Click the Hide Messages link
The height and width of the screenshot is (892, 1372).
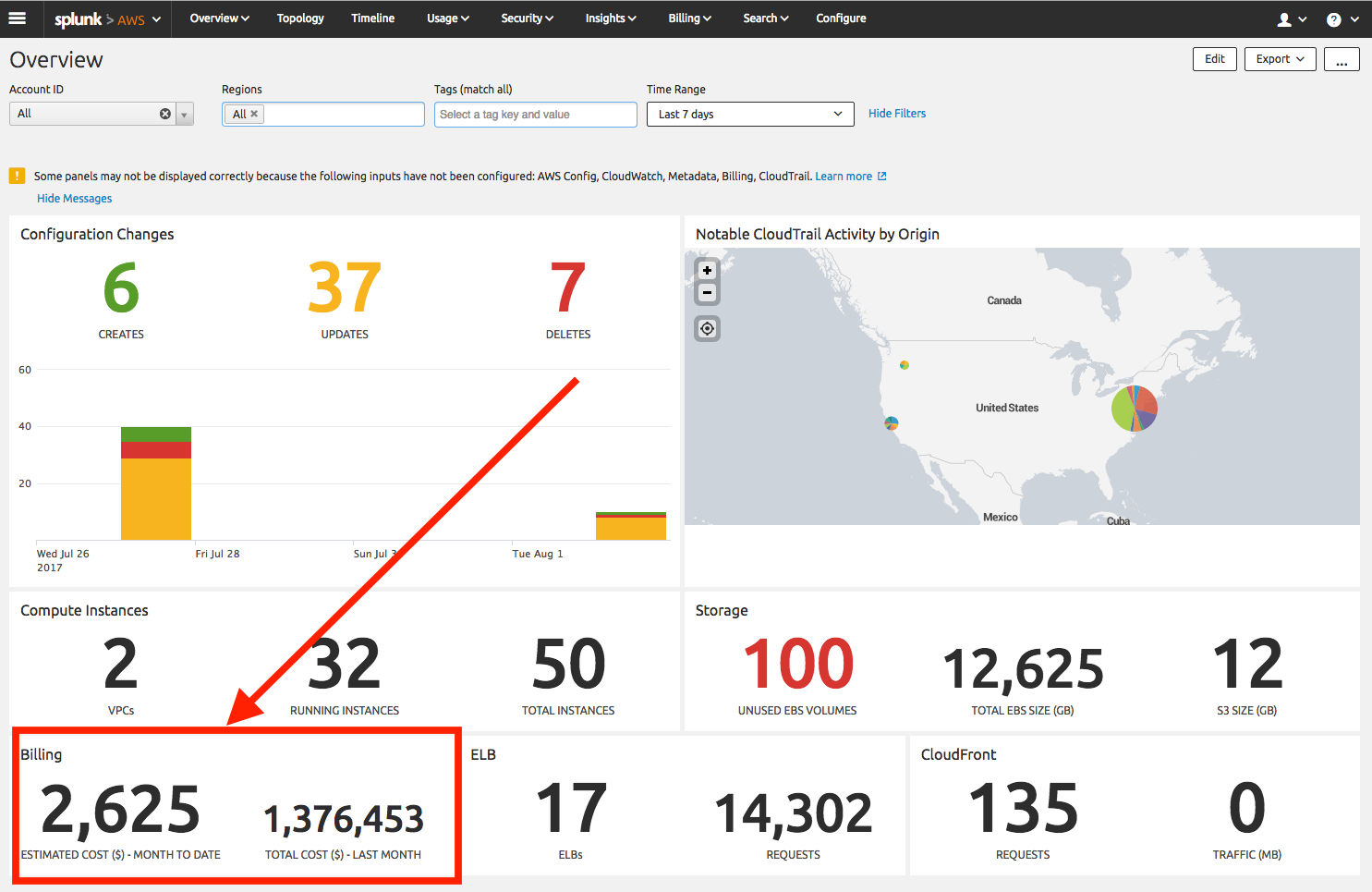pyautogui.click(x=74, y=199)
